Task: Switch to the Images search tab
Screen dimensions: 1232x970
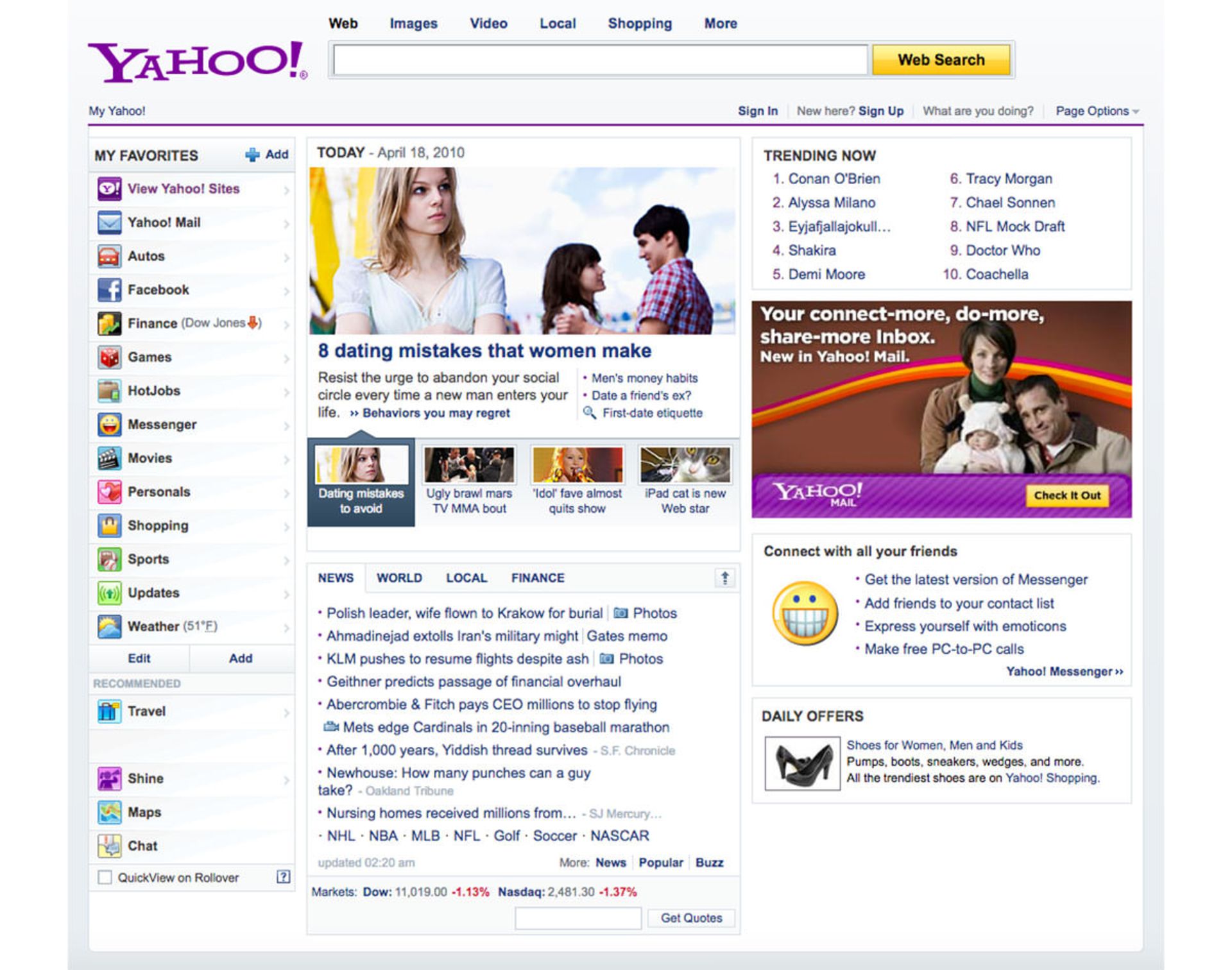Action: [x=413, y=24]
